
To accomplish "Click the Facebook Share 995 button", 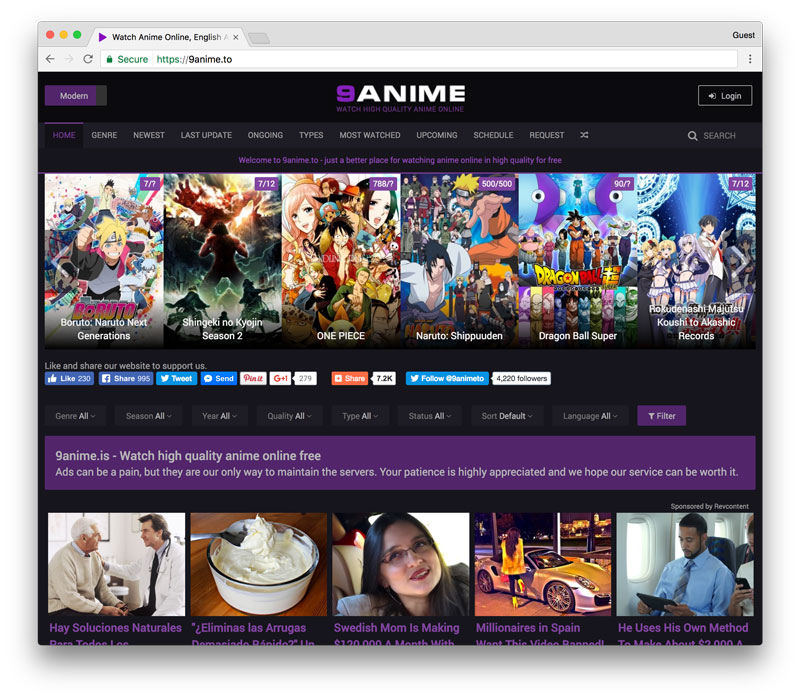I will tap(126, 379).
